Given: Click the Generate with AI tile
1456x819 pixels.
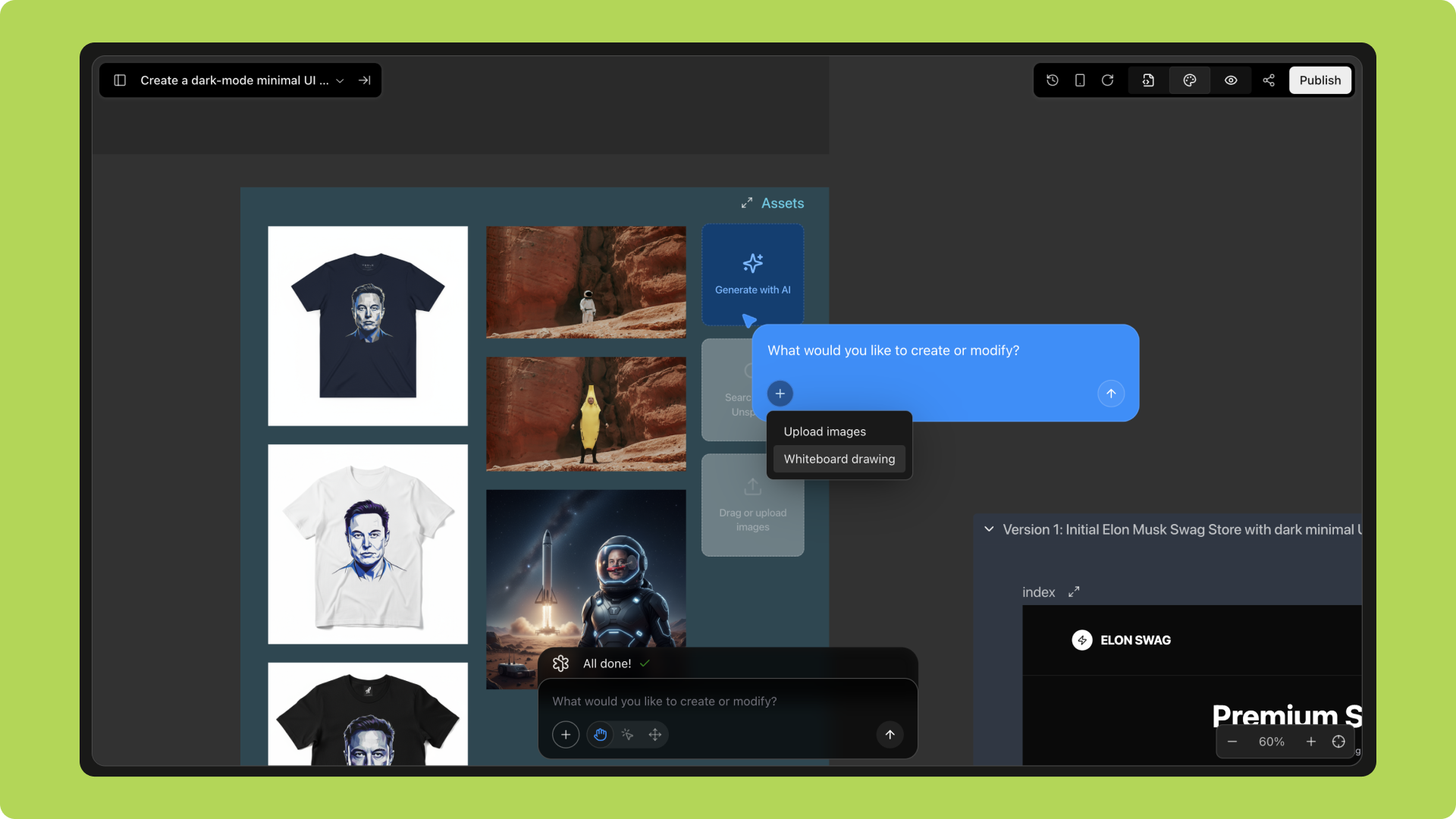Looking at the screenshot, I should [x=752, y=275].
